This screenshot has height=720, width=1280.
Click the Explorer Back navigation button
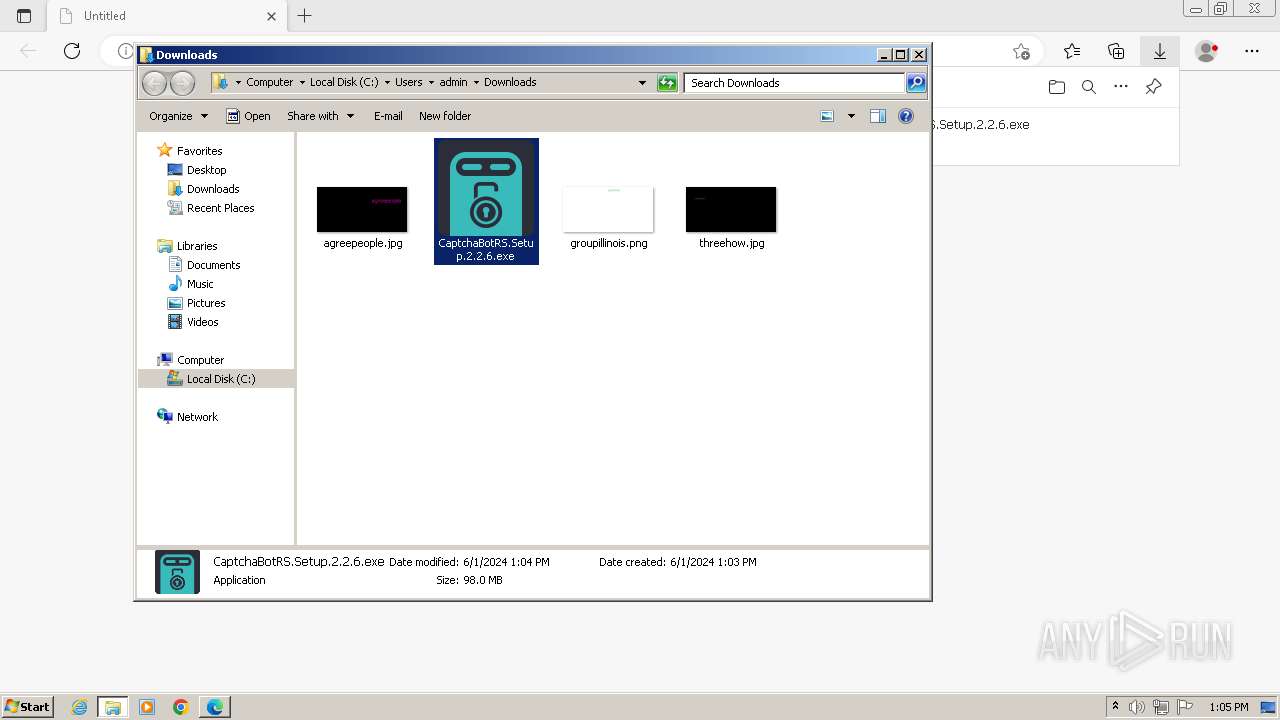154,83
